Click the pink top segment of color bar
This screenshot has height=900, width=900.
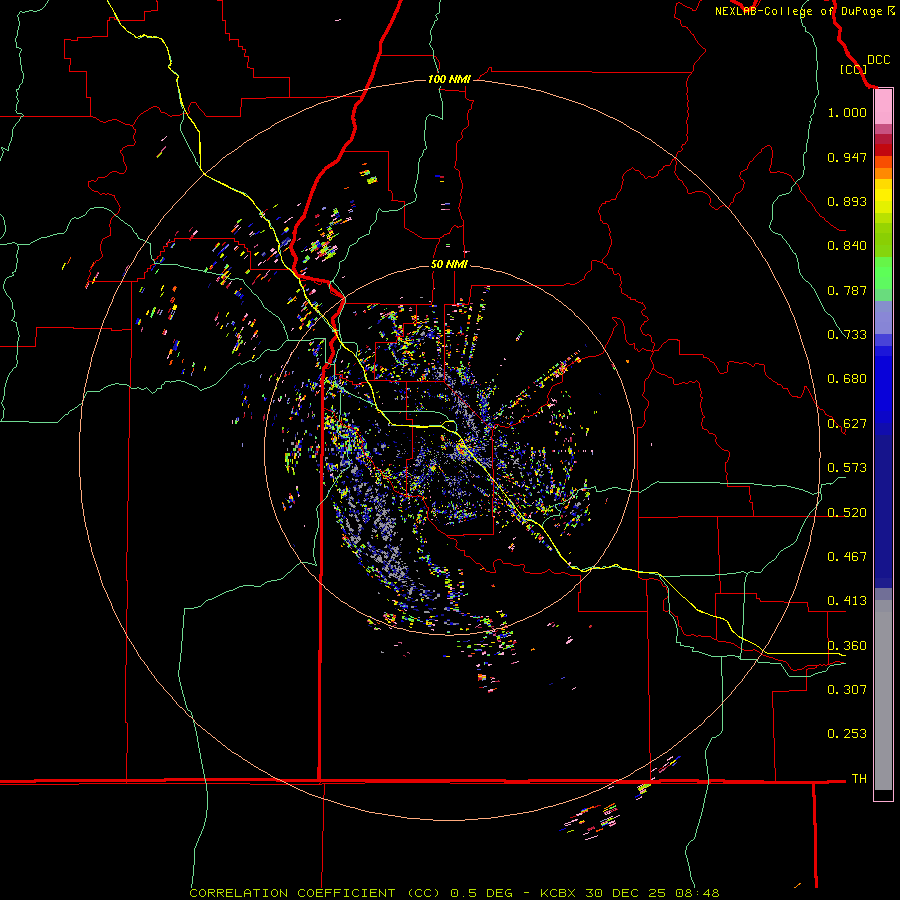(x=883, y=107)
